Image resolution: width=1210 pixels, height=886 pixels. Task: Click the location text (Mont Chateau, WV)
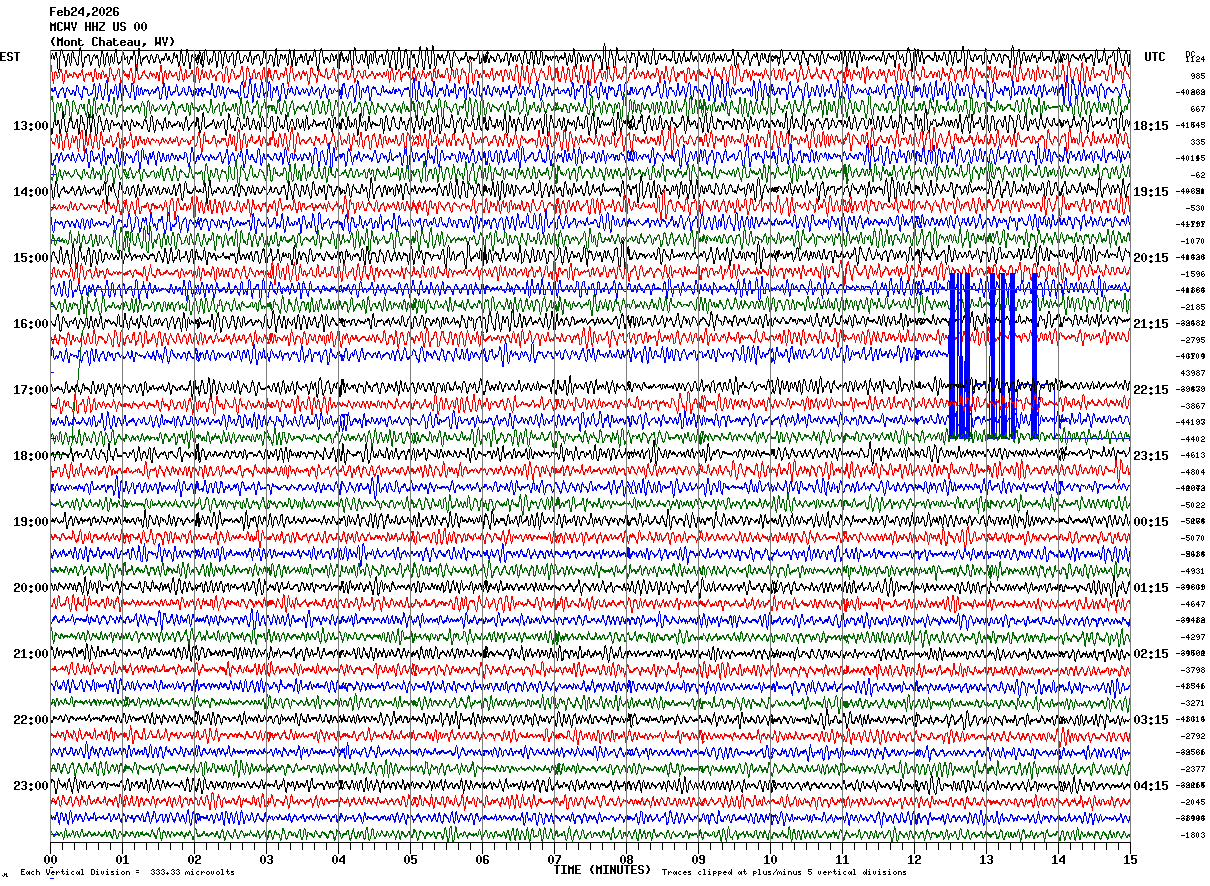pos(112,42)
